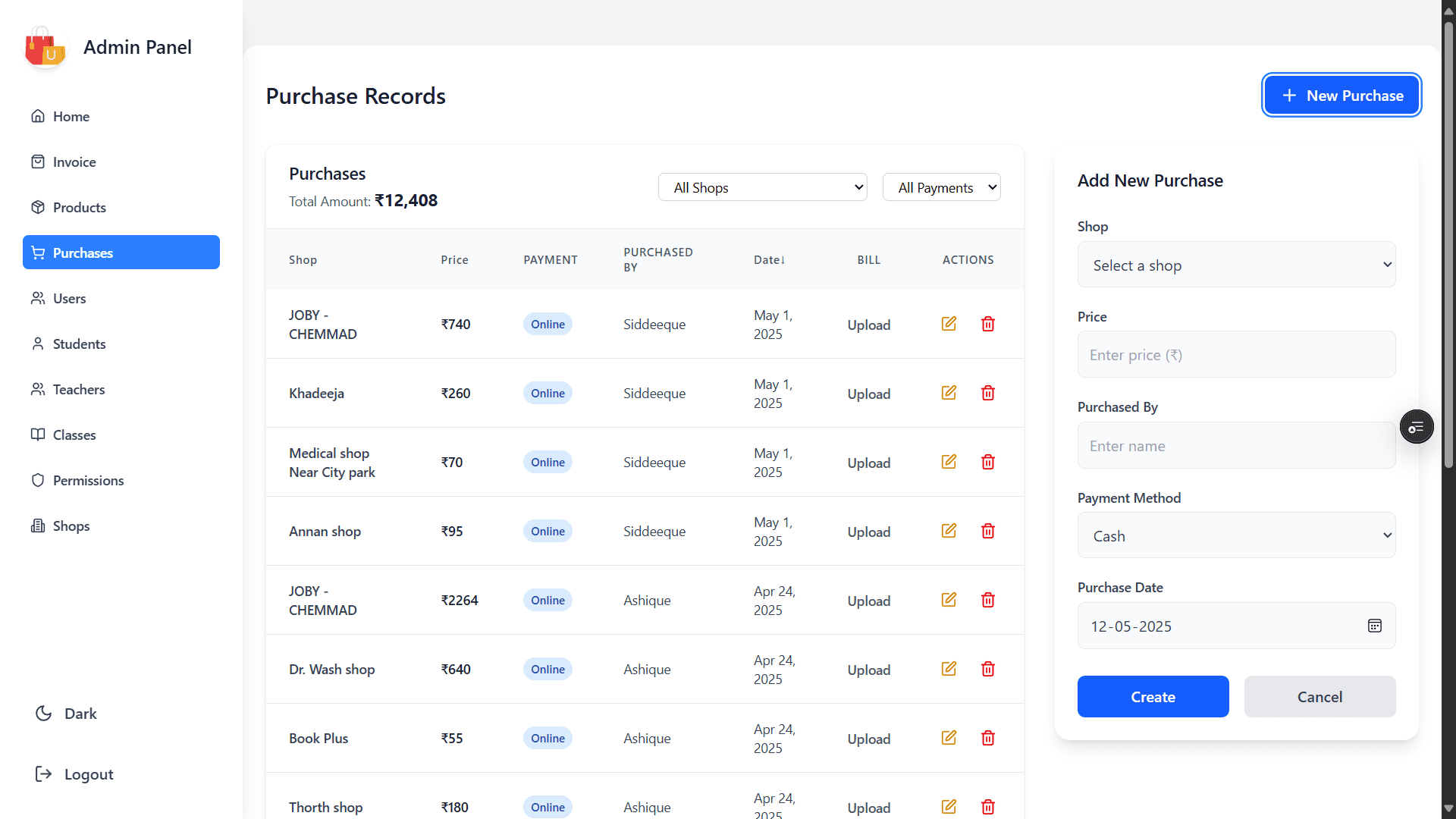The image size is (1456, 819).
Task: Toggle Dark mode in the sidebar
Action: (x=66, y=714)
